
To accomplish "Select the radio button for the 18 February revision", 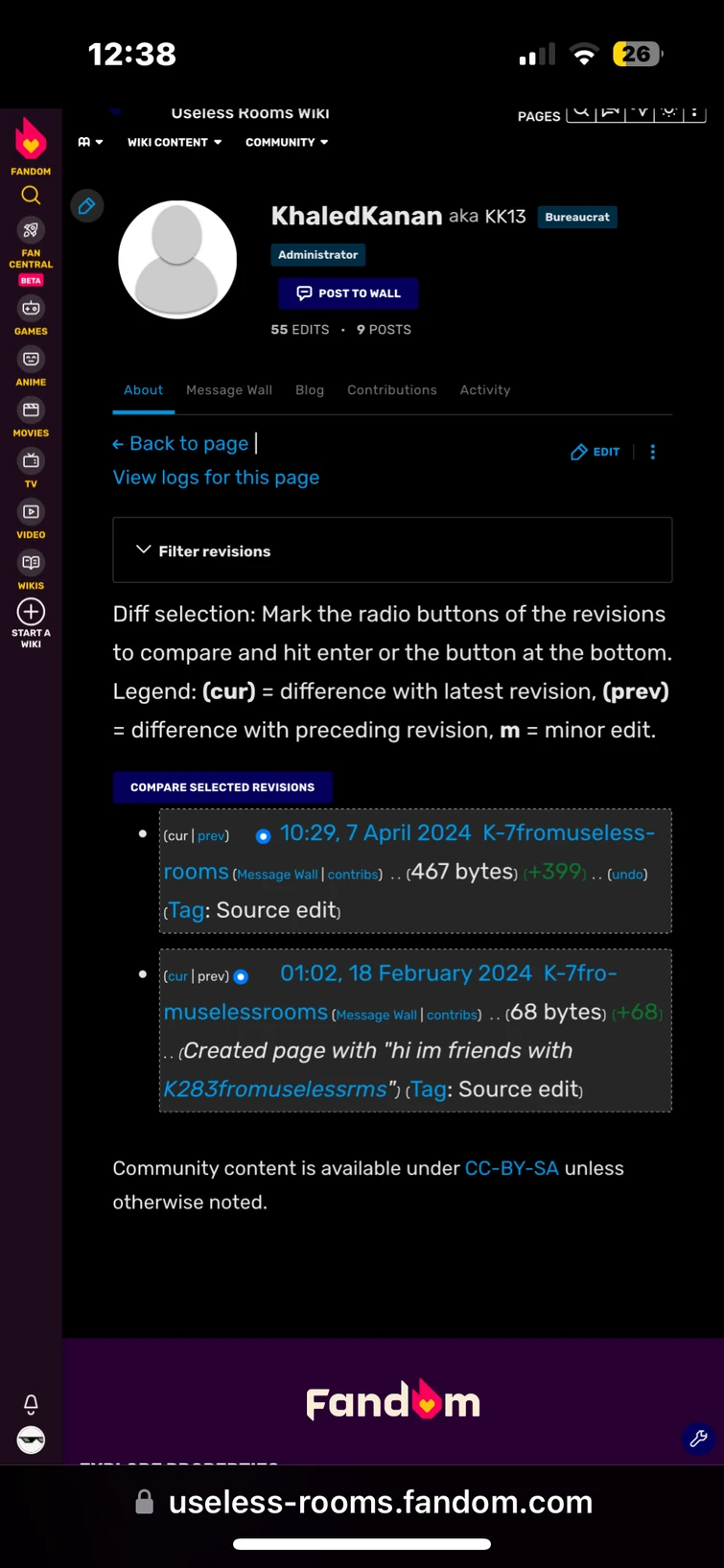I will click(241, 975).
